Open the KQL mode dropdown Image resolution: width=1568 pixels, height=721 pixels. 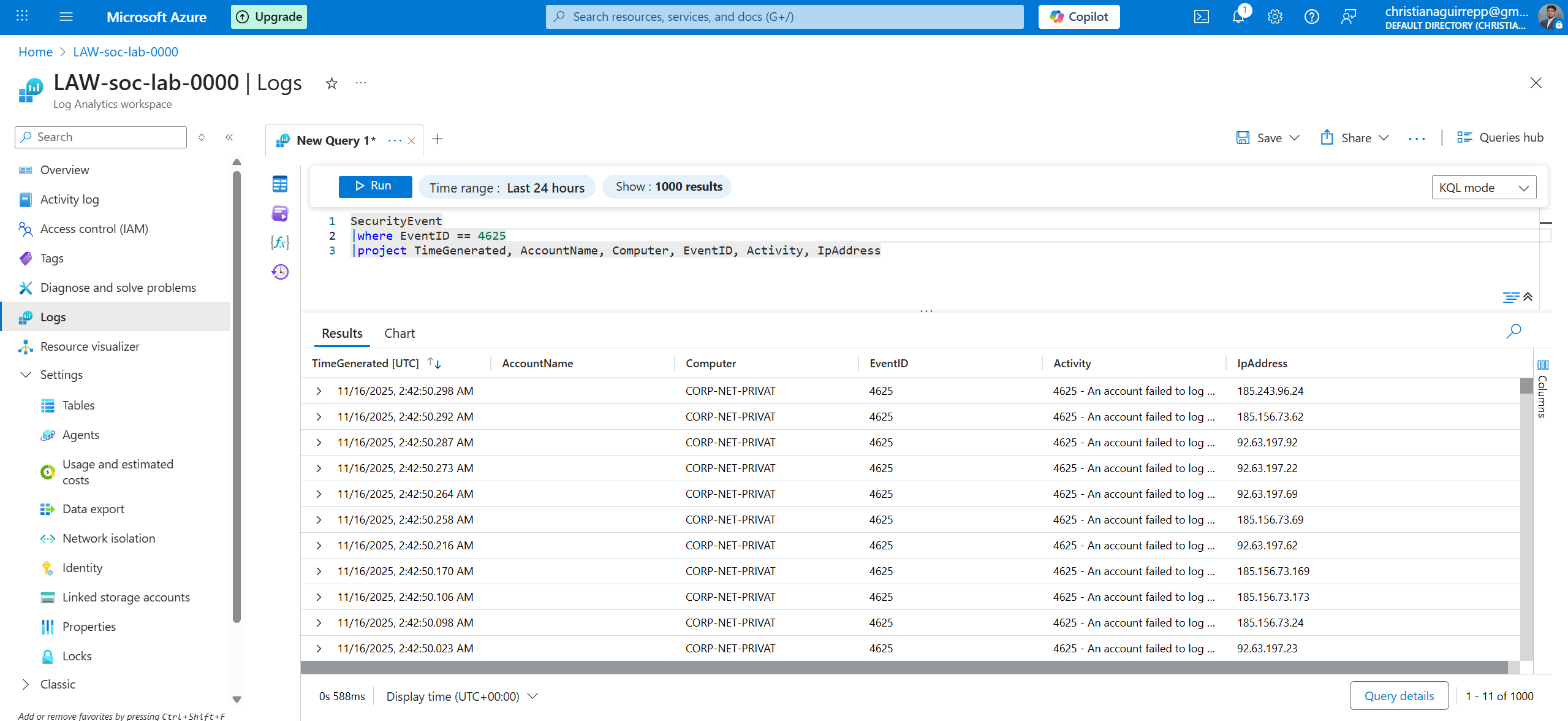(x=1483, y=187)
